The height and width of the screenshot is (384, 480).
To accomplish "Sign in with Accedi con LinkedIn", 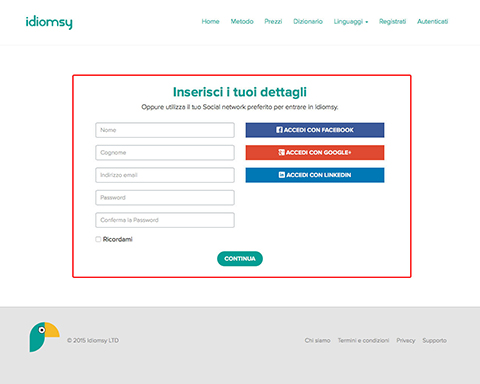I will pyautogui.click(x=315, y=175).
